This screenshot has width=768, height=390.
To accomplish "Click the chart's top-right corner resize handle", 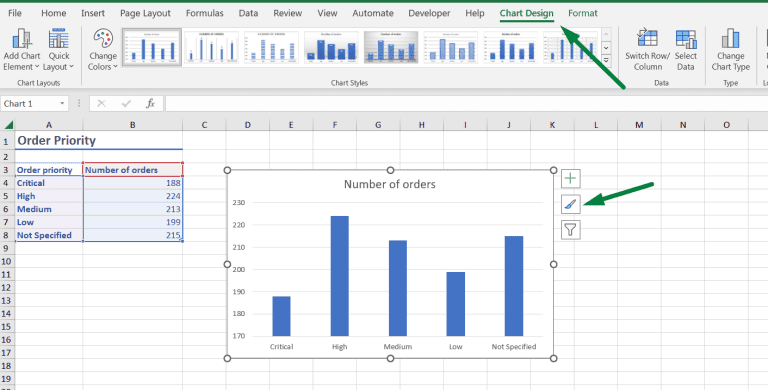I will click(x=553, y=170).
